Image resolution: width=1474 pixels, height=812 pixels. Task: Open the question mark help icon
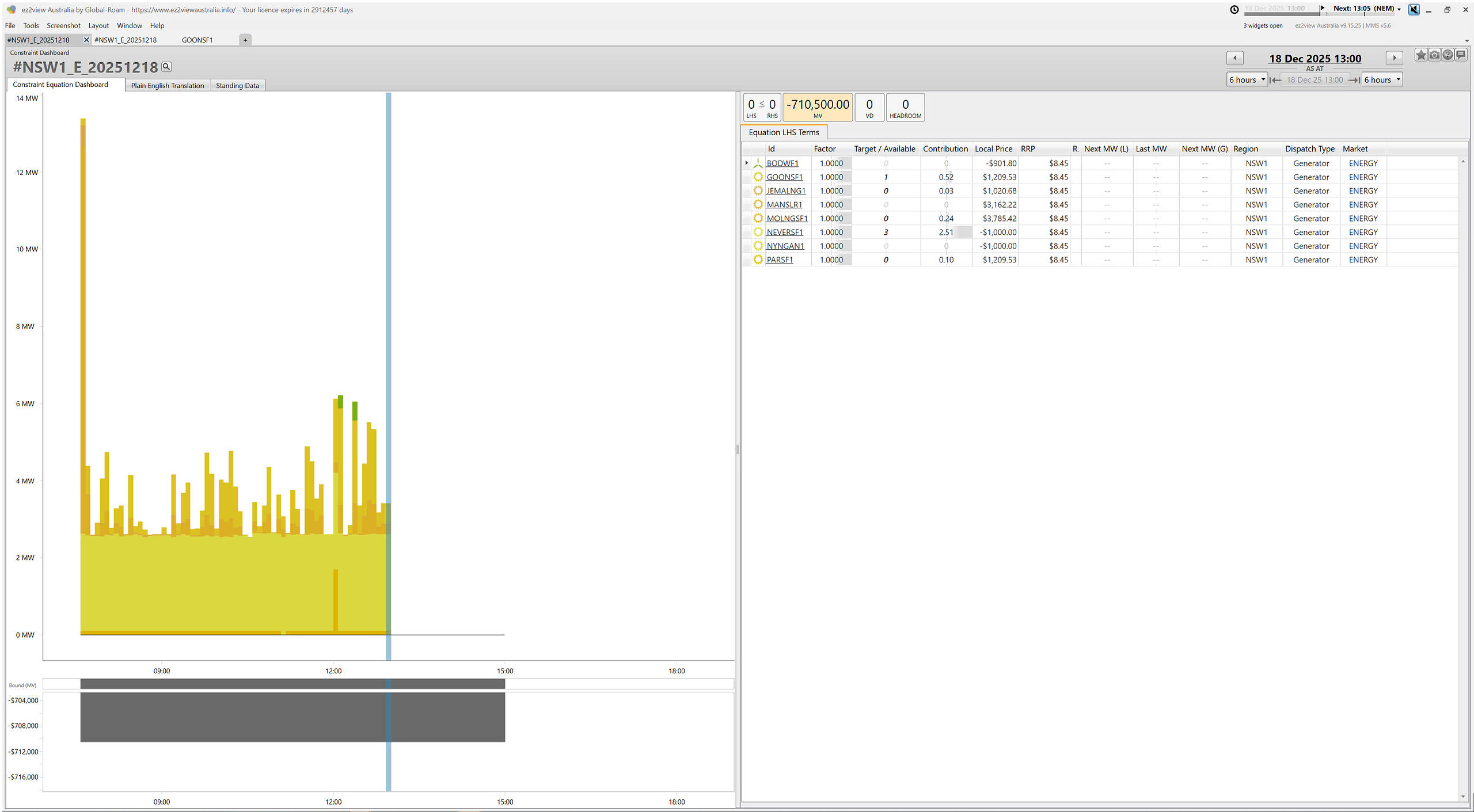point(1448,55)
